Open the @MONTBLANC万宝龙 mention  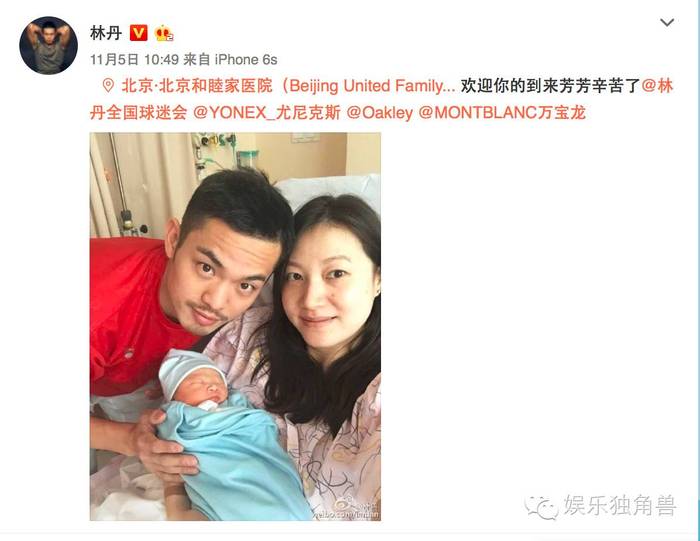502,112
